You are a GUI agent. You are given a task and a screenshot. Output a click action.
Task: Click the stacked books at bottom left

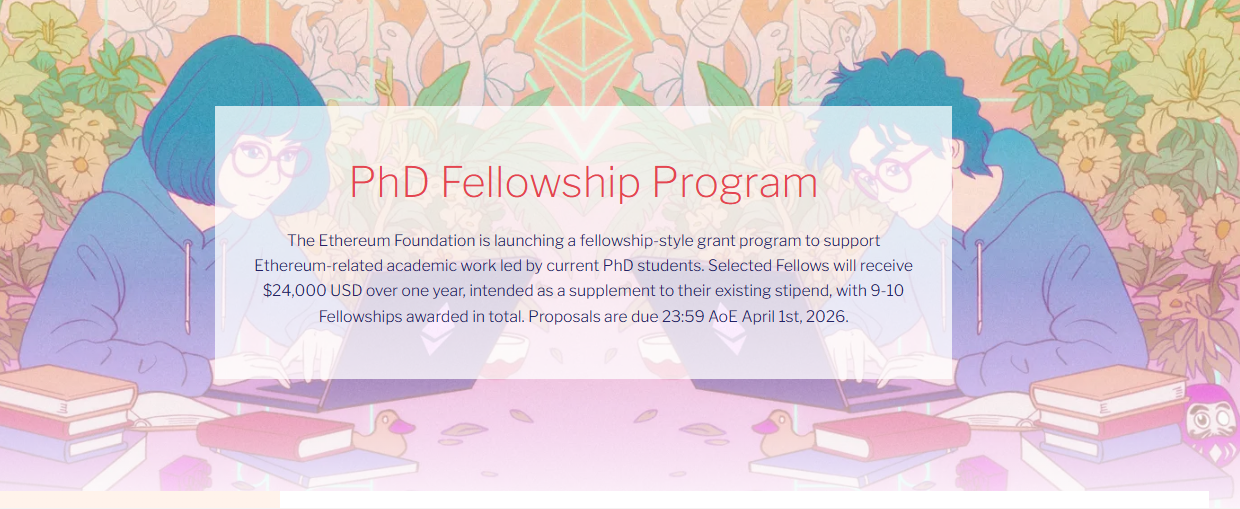click(70, 410)
